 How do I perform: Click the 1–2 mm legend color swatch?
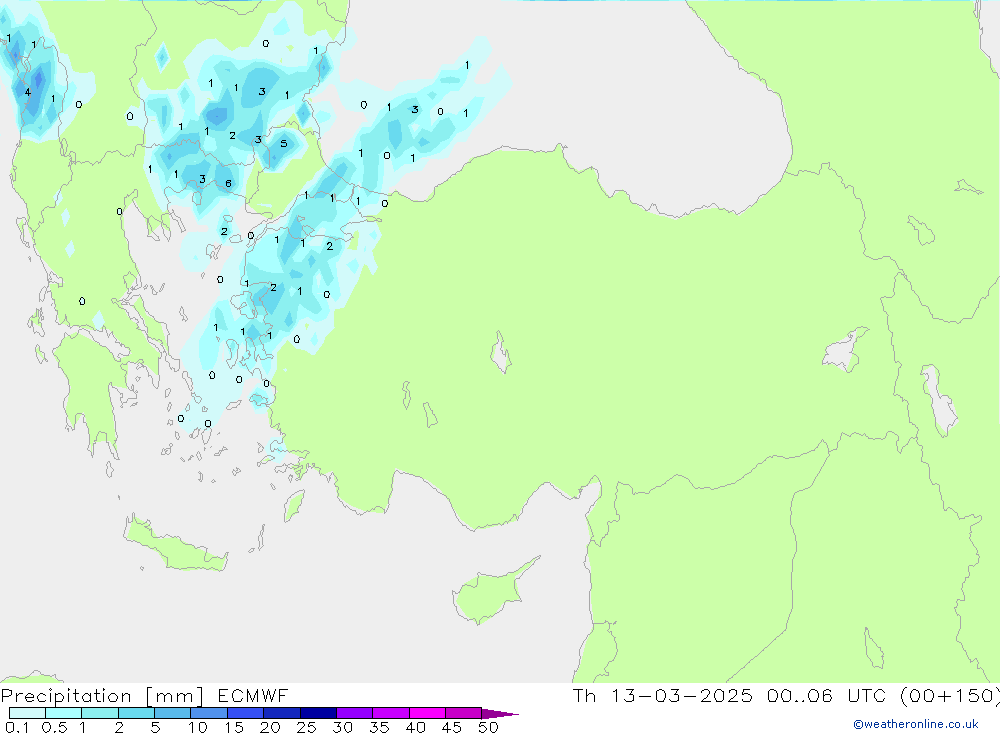(99, 713)
